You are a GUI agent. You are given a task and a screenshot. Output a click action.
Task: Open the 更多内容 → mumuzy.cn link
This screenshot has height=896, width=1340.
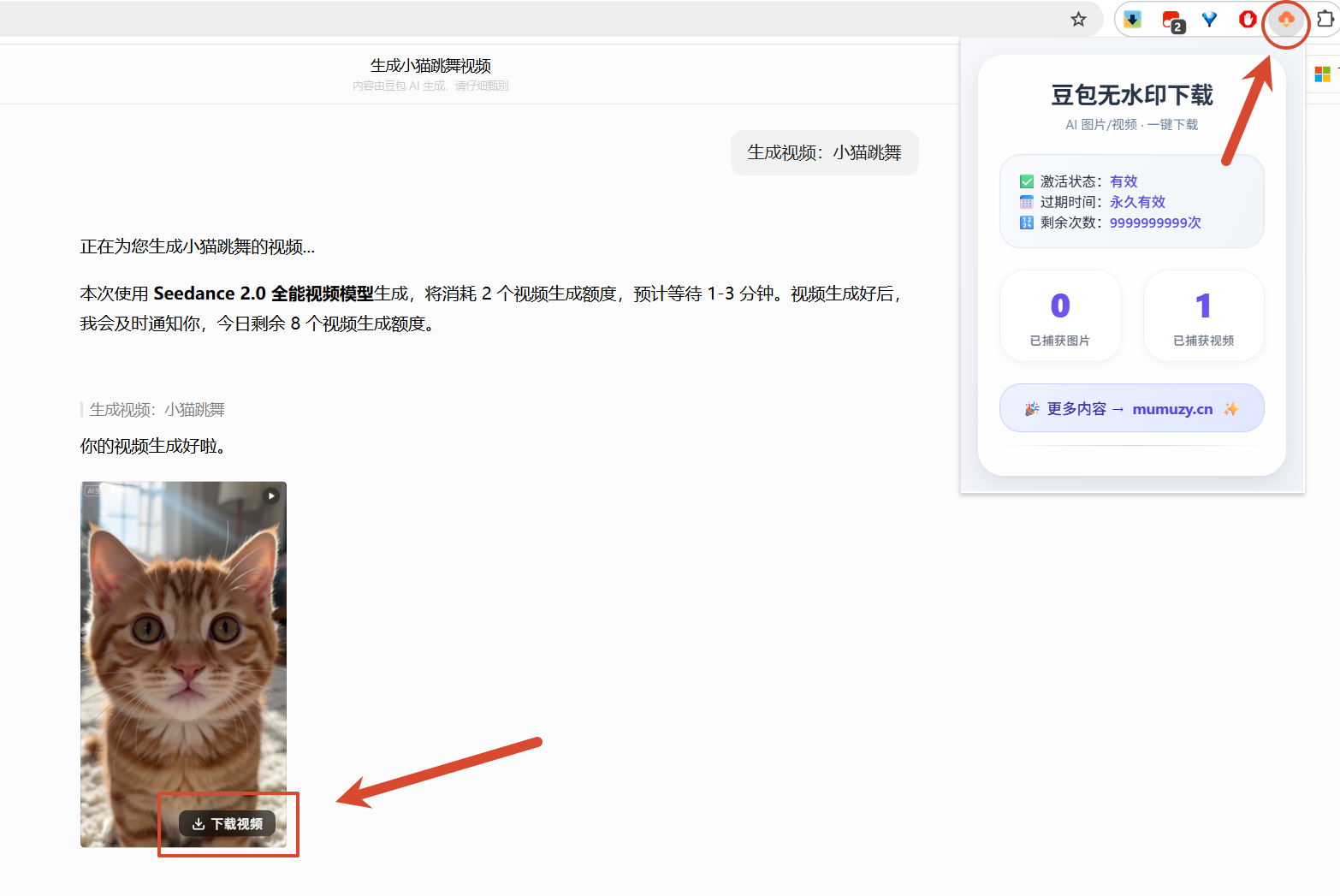(1131, 408)
